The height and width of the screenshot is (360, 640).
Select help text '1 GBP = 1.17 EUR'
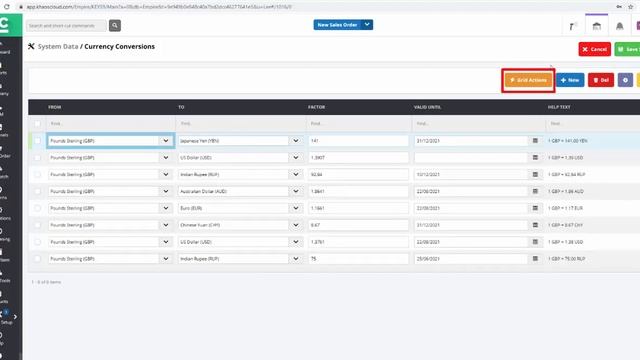tap(565, 208)
